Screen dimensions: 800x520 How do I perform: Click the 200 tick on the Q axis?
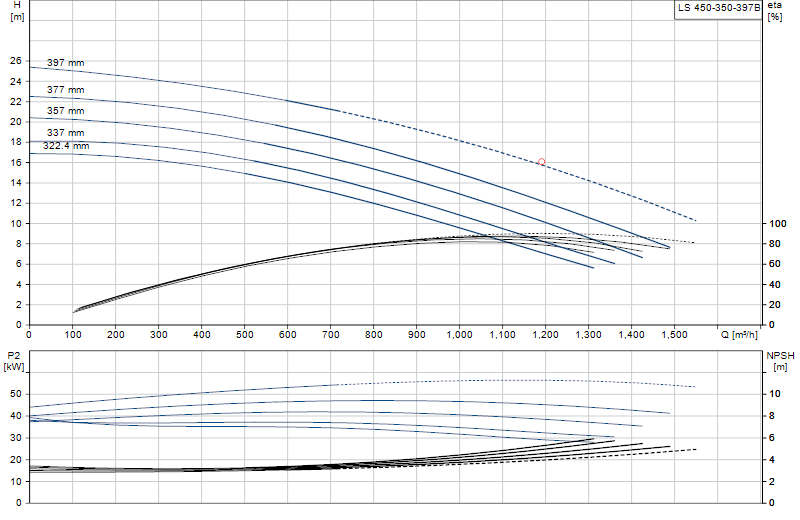click(x=115, y=335)
